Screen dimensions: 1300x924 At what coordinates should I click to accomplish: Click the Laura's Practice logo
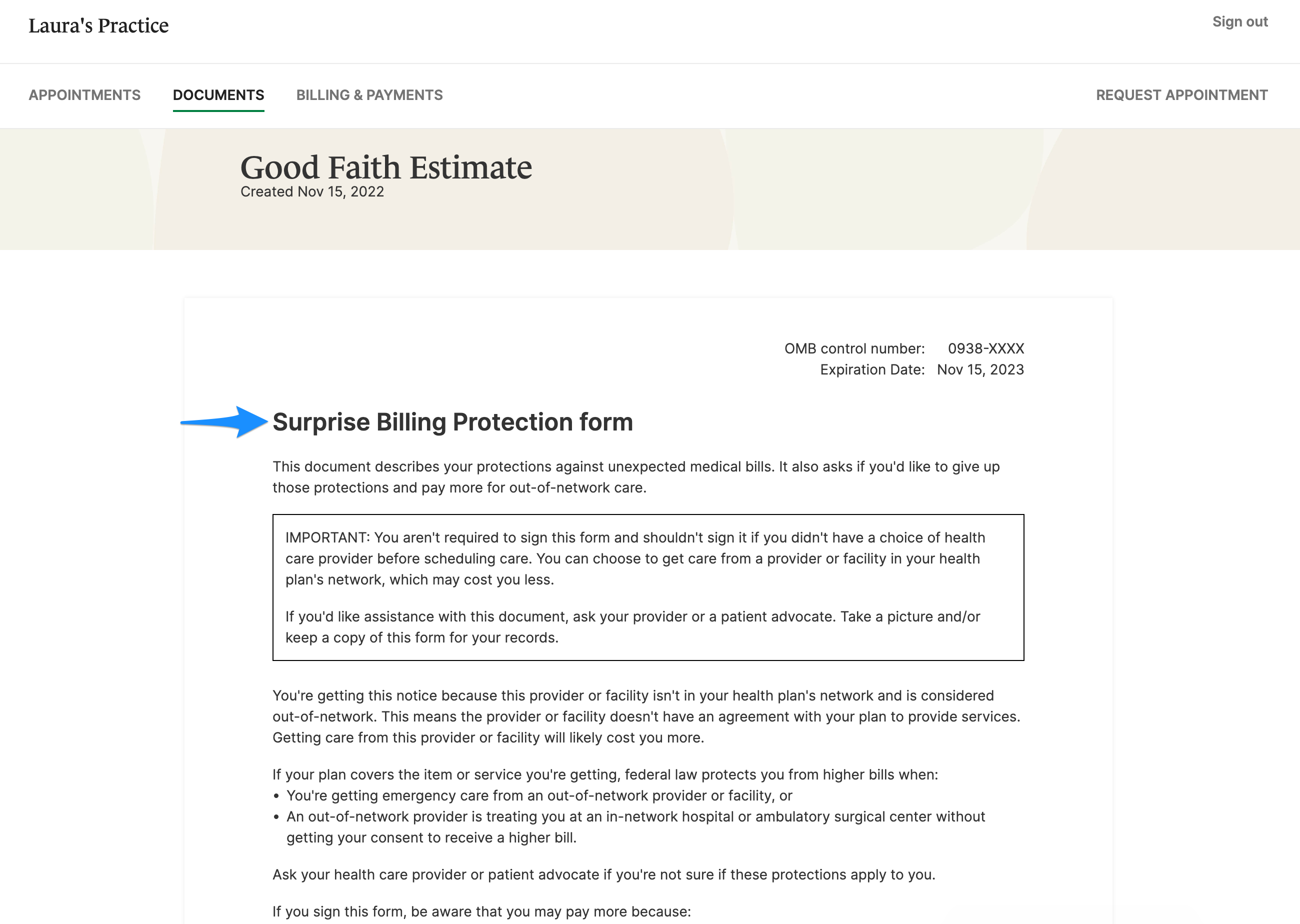point(98,25)
